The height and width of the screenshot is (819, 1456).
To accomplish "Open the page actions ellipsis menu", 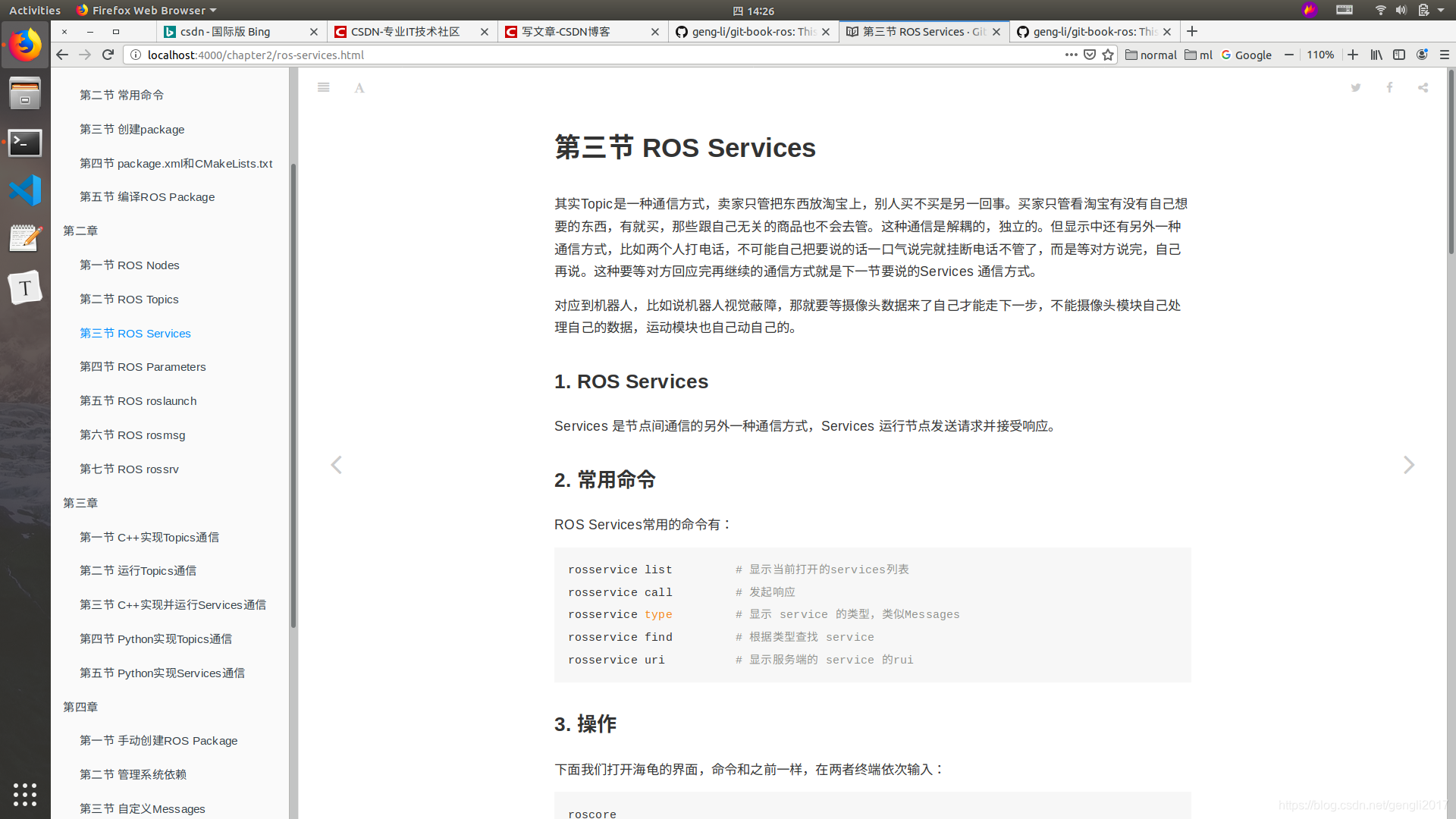I will pyautogui.click(x=1072, y=55).
